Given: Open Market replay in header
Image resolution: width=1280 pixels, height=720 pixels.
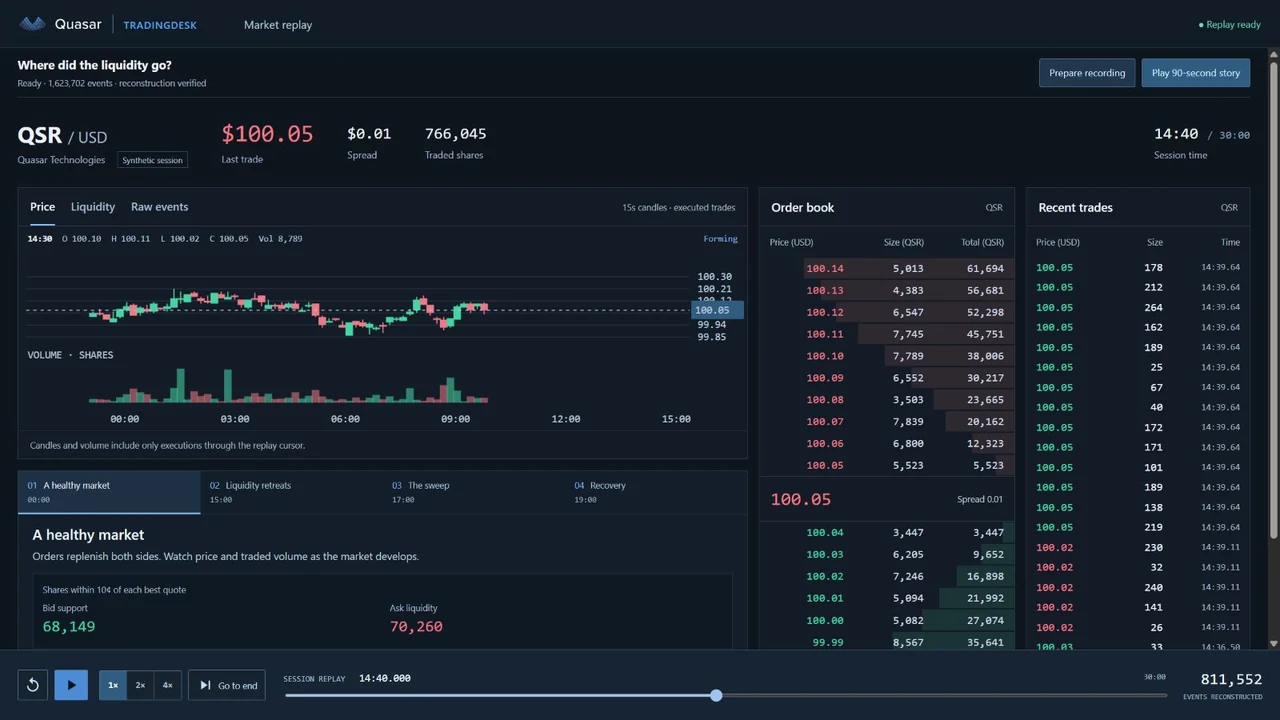Looking at the screenshot, I should (278, 25).
